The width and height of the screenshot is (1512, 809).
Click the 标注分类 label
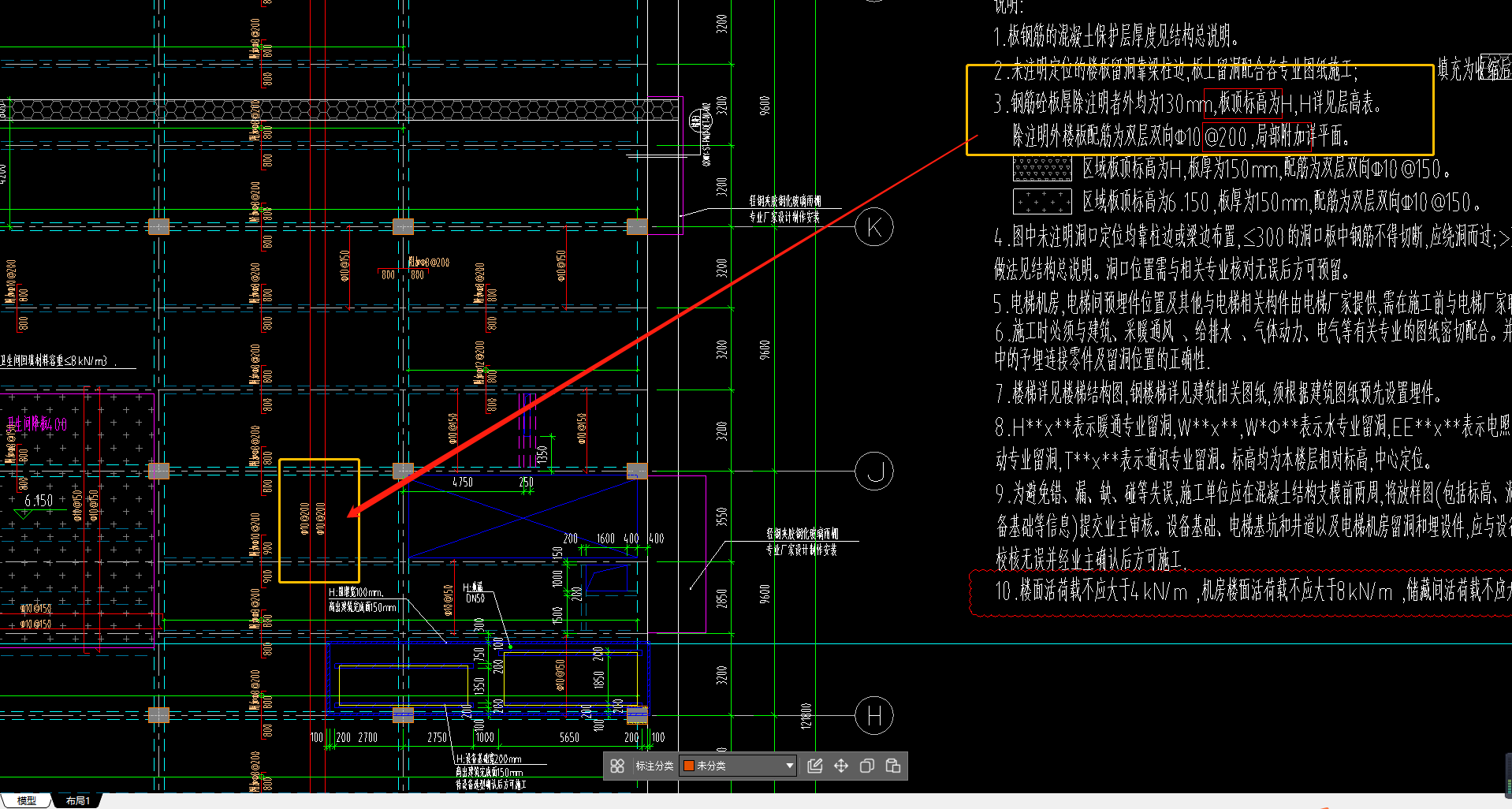(654, 766)
